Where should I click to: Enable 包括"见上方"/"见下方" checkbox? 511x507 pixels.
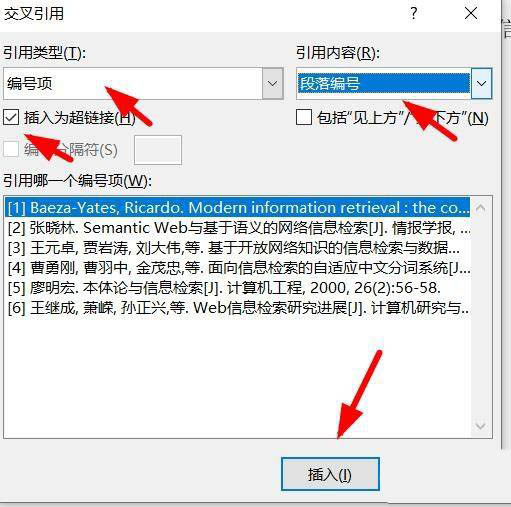coord(304,118)
